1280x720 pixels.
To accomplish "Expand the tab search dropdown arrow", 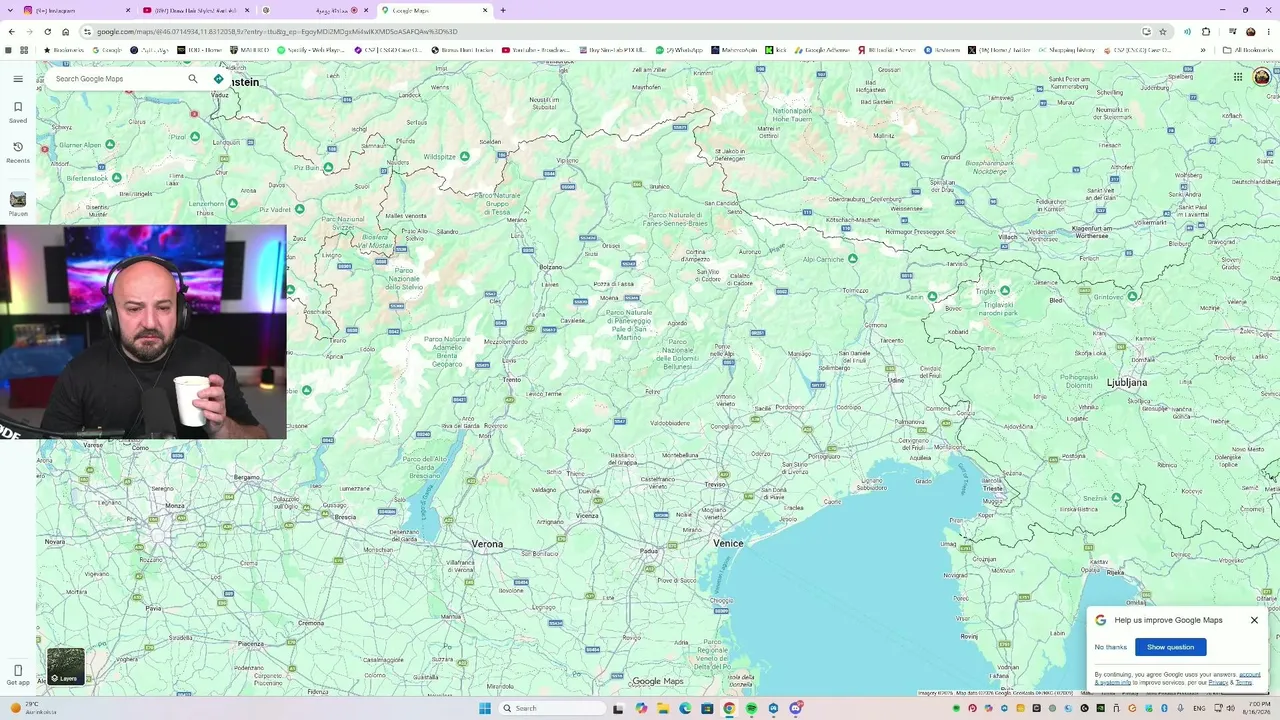I will coord(10,10).
